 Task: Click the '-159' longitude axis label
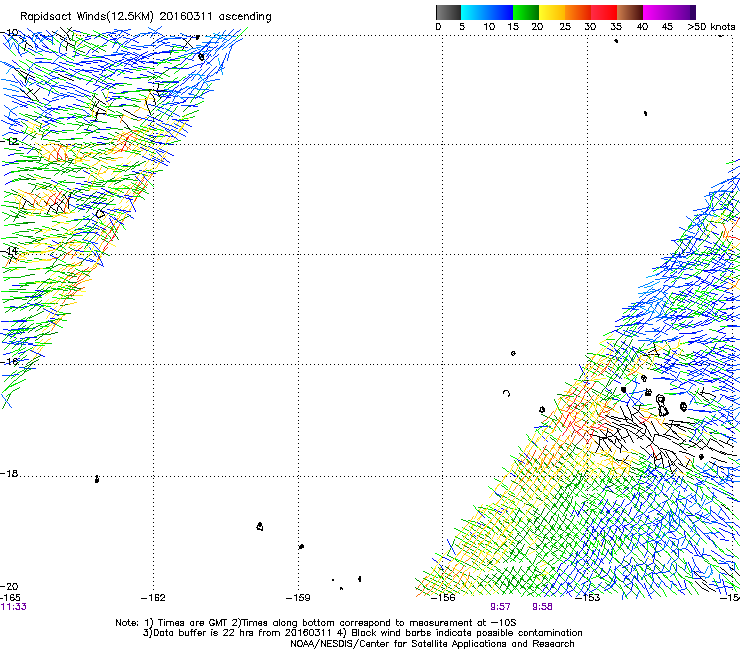[298, 598]
